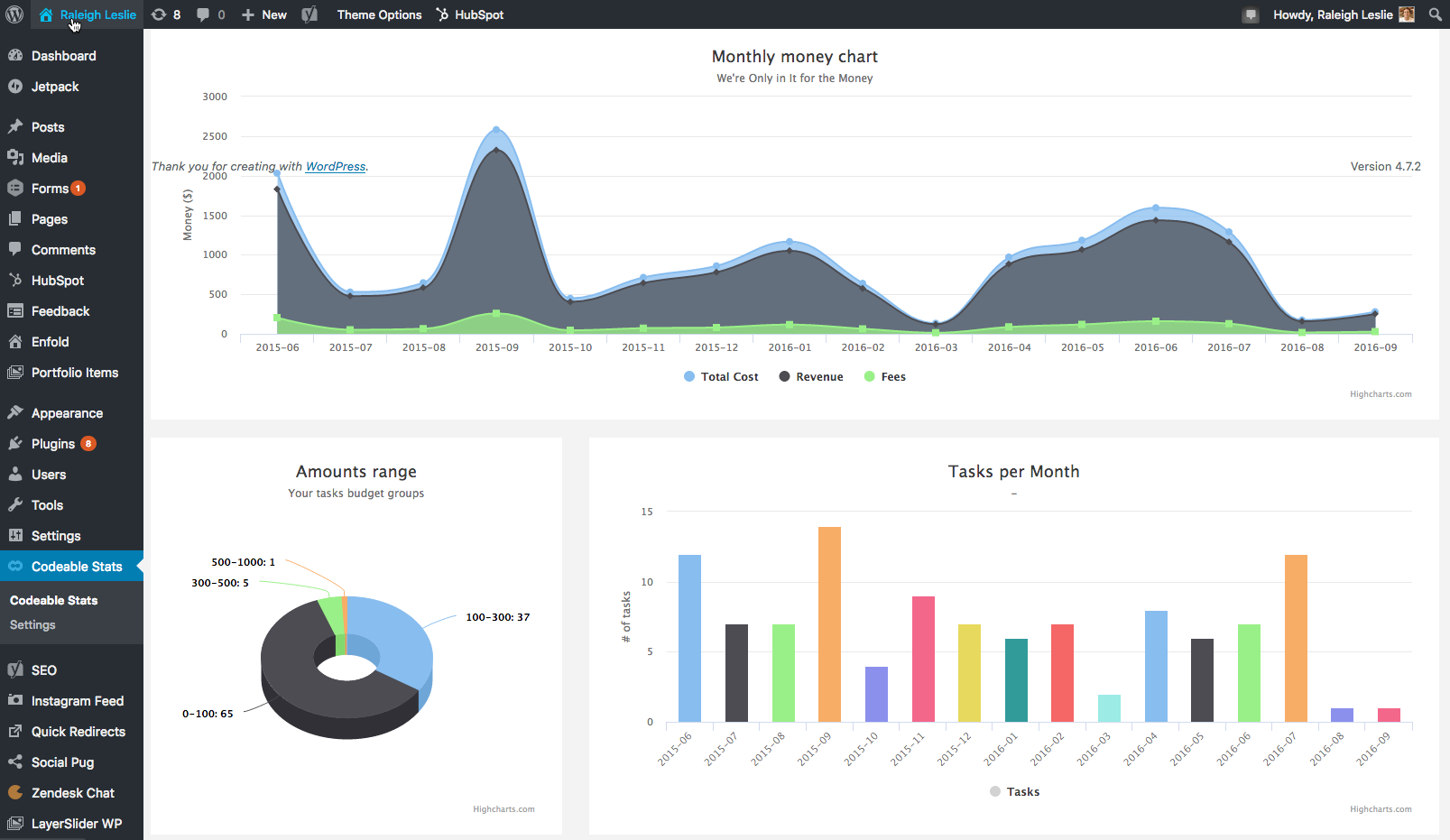
Task: Click Monthly money chart title
Action: click(795, 57)
